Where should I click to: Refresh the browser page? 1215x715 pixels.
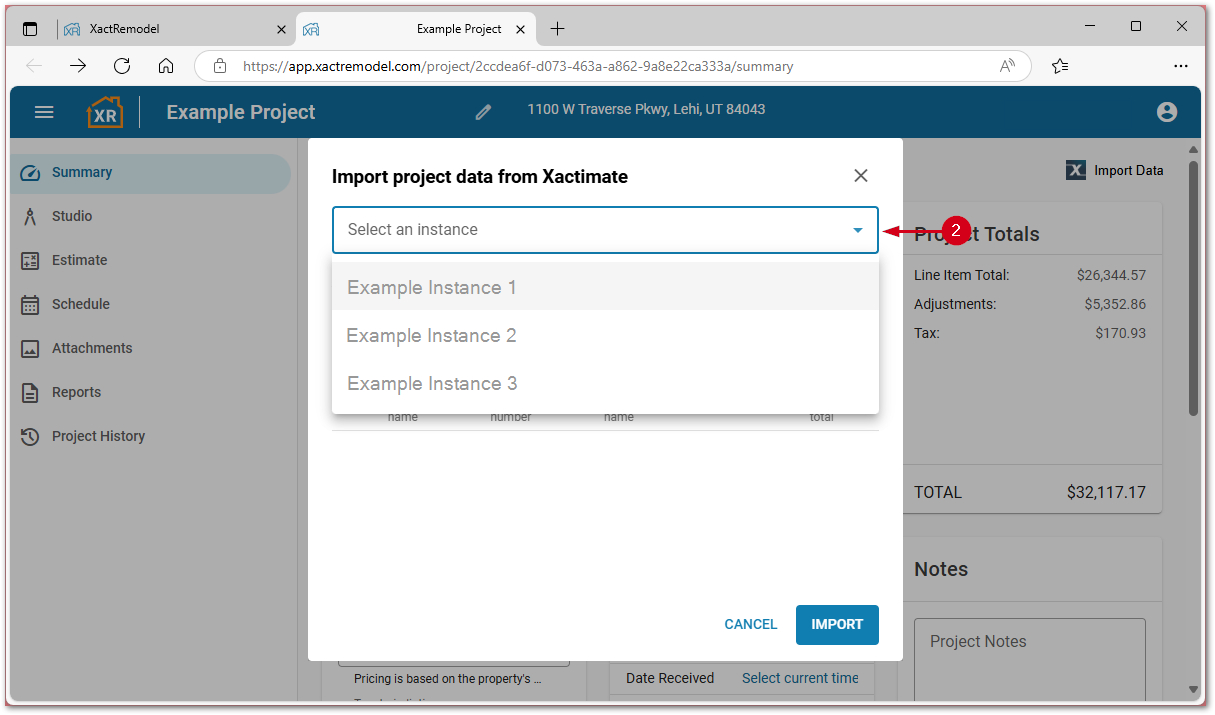point(122,66)
